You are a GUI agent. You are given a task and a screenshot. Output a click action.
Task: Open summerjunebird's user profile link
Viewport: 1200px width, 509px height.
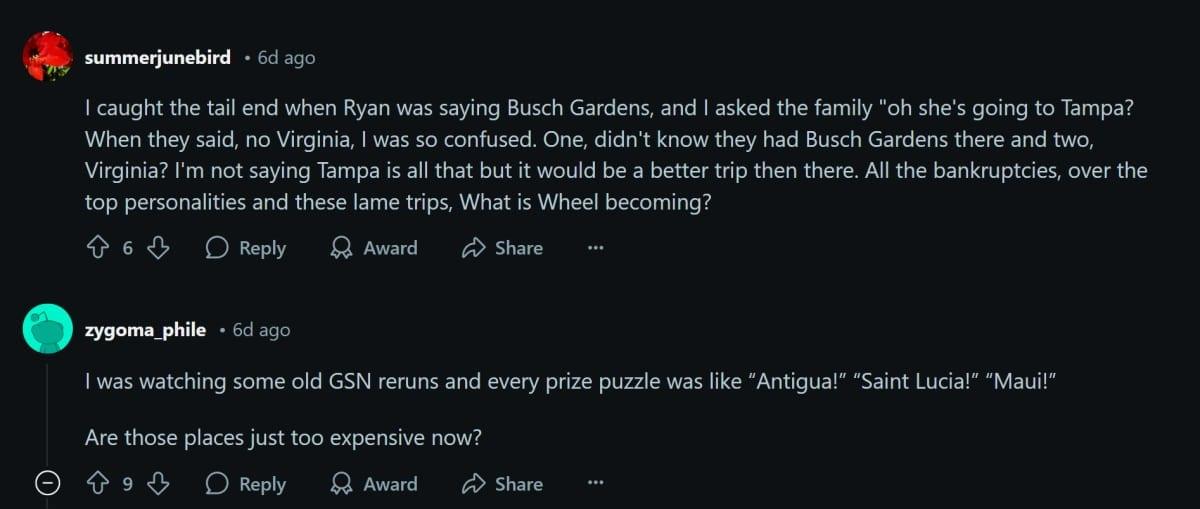(158, 58)
